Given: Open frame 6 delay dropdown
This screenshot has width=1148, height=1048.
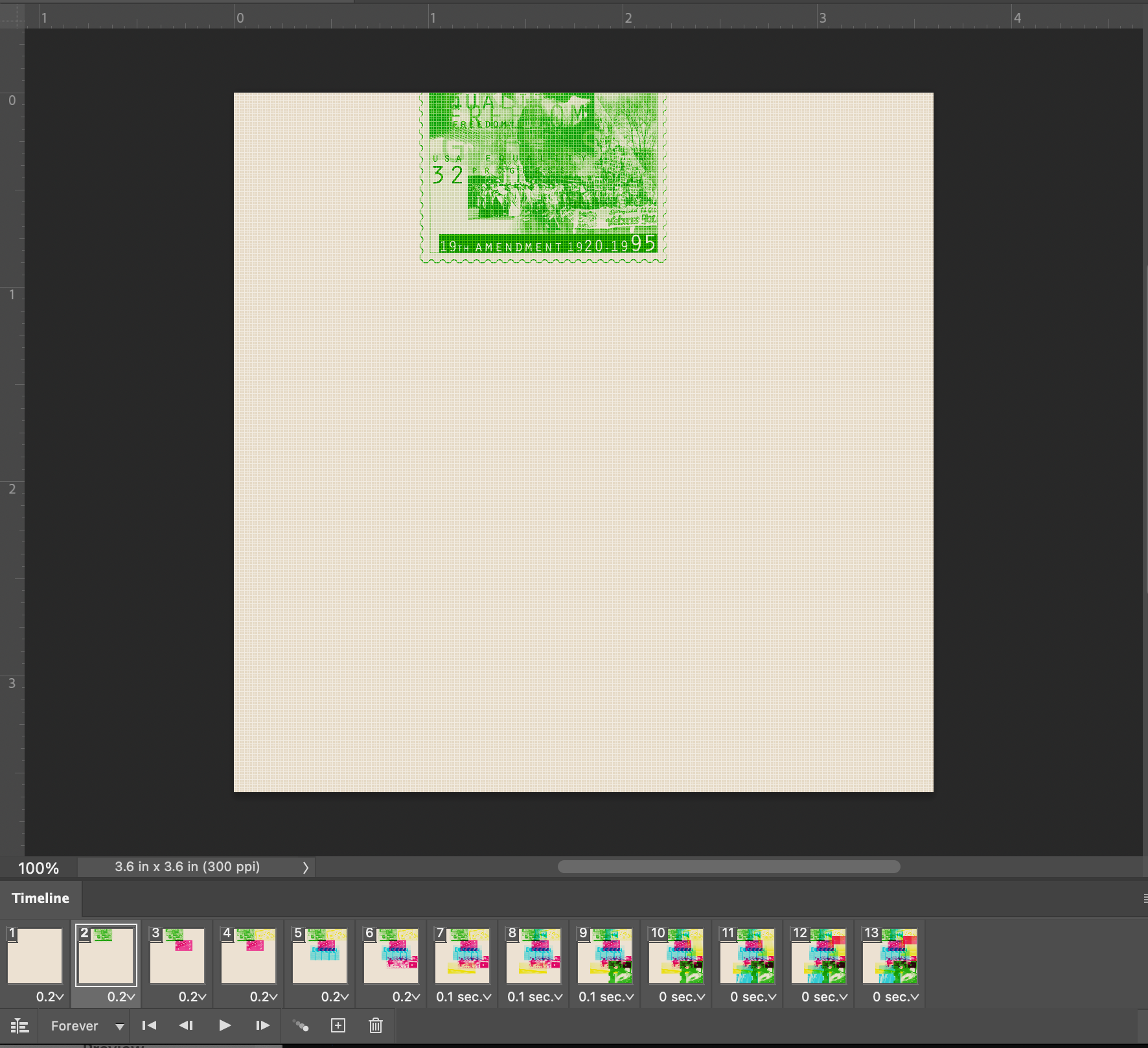Looking at the screenshot, I should tap(406, 997).
